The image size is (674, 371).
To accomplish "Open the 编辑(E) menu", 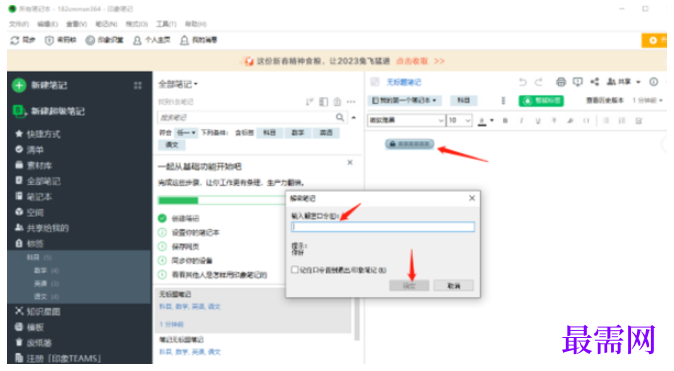I will pos(47,24).
